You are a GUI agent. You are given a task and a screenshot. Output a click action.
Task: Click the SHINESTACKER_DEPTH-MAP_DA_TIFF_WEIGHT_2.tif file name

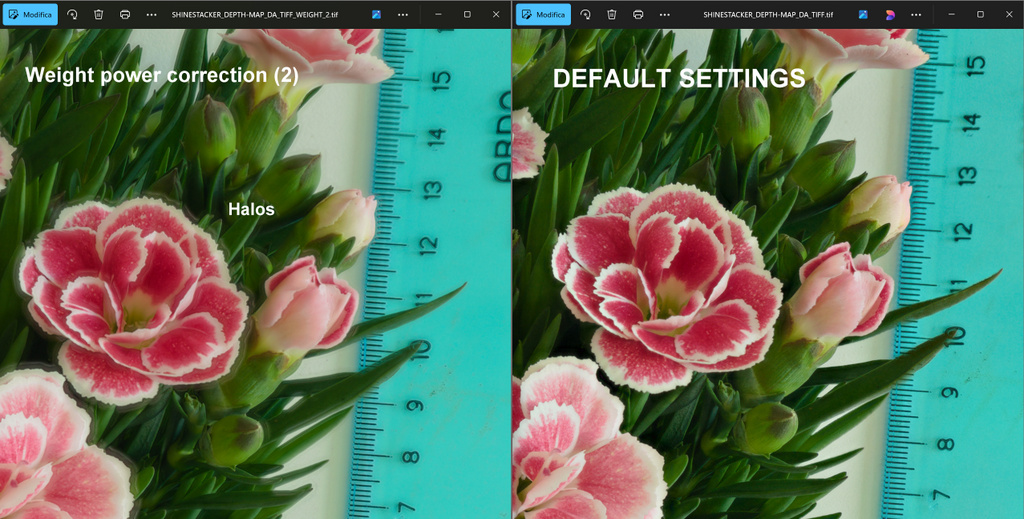(257, 14)
